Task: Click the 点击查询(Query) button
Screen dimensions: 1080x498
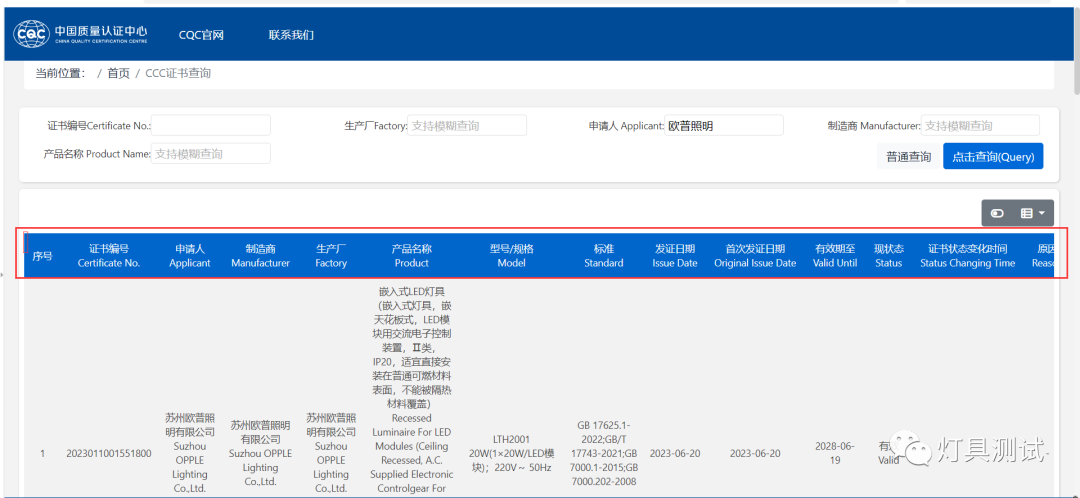Action: pyautogui.click(x=992, y=156)
